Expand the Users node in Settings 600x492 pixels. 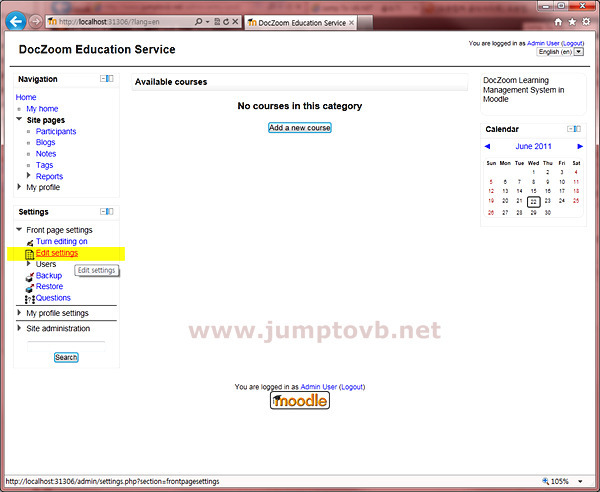tap(28, 264)
